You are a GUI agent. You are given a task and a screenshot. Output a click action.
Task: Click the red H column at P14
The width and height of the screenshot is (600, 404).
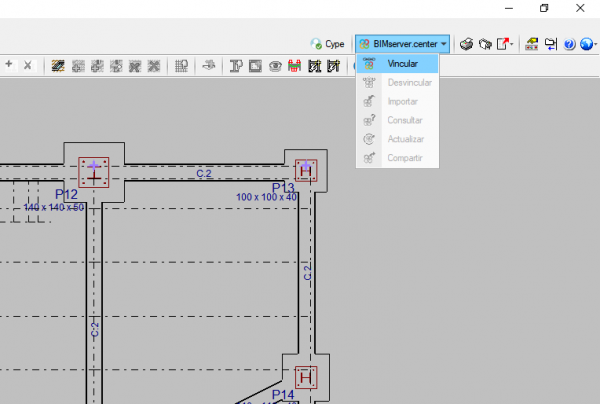tap(306, 378)
